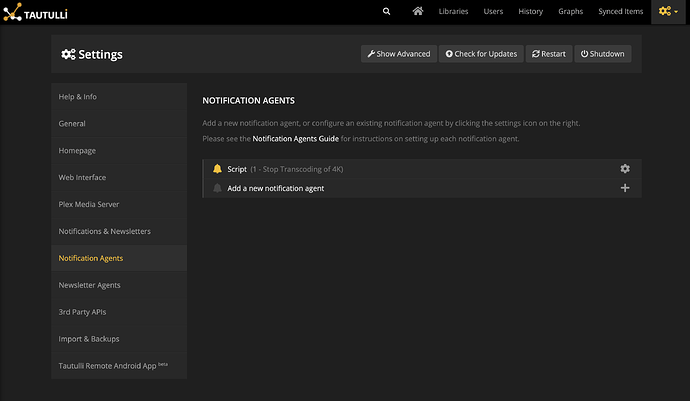Select Notifications & Newsletters in sidebar

pos(119,231)
